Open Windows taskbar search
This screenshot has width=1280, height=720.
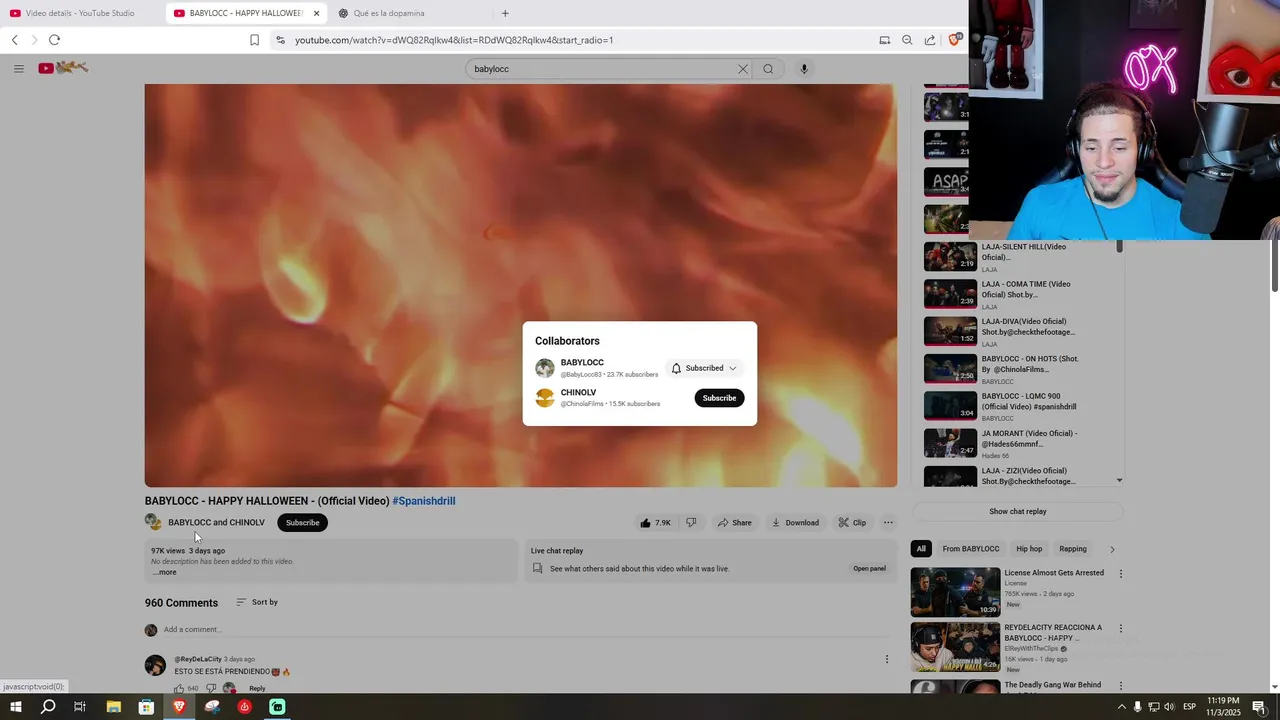(x=48, y=707)
